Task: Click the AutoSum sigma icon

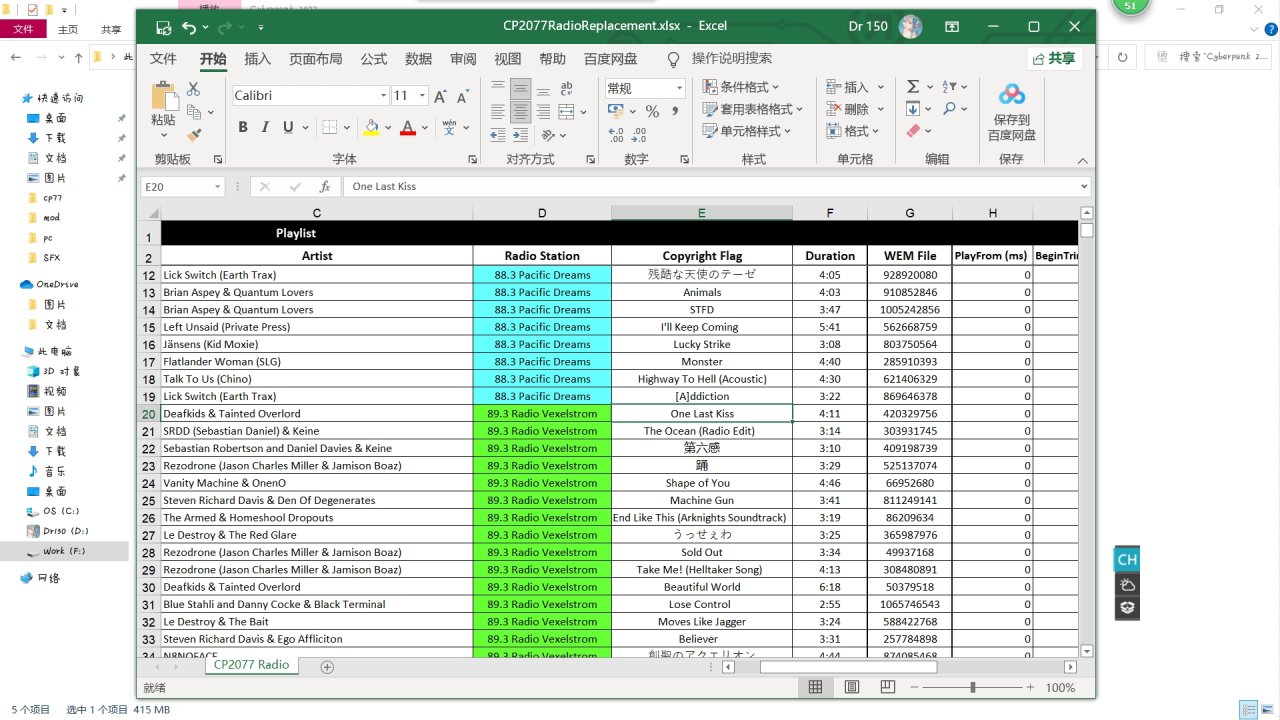Action: point(913,87)
